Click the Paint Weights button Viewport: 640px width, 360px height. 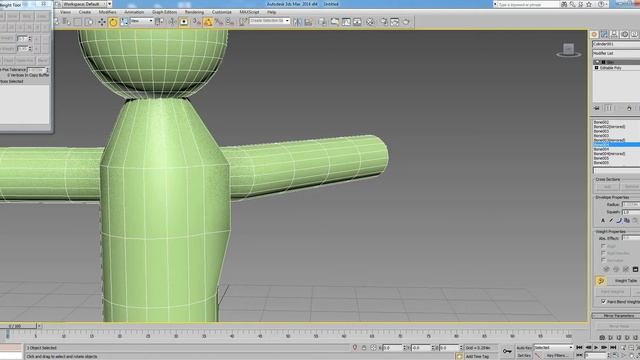tap(612, 292)
